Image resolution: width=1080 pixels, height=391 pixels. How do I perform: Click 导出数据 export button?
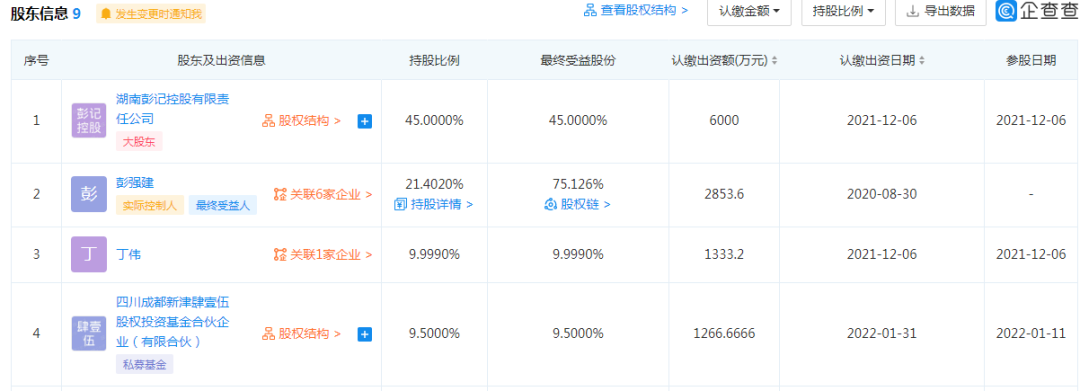coord(940,11)
